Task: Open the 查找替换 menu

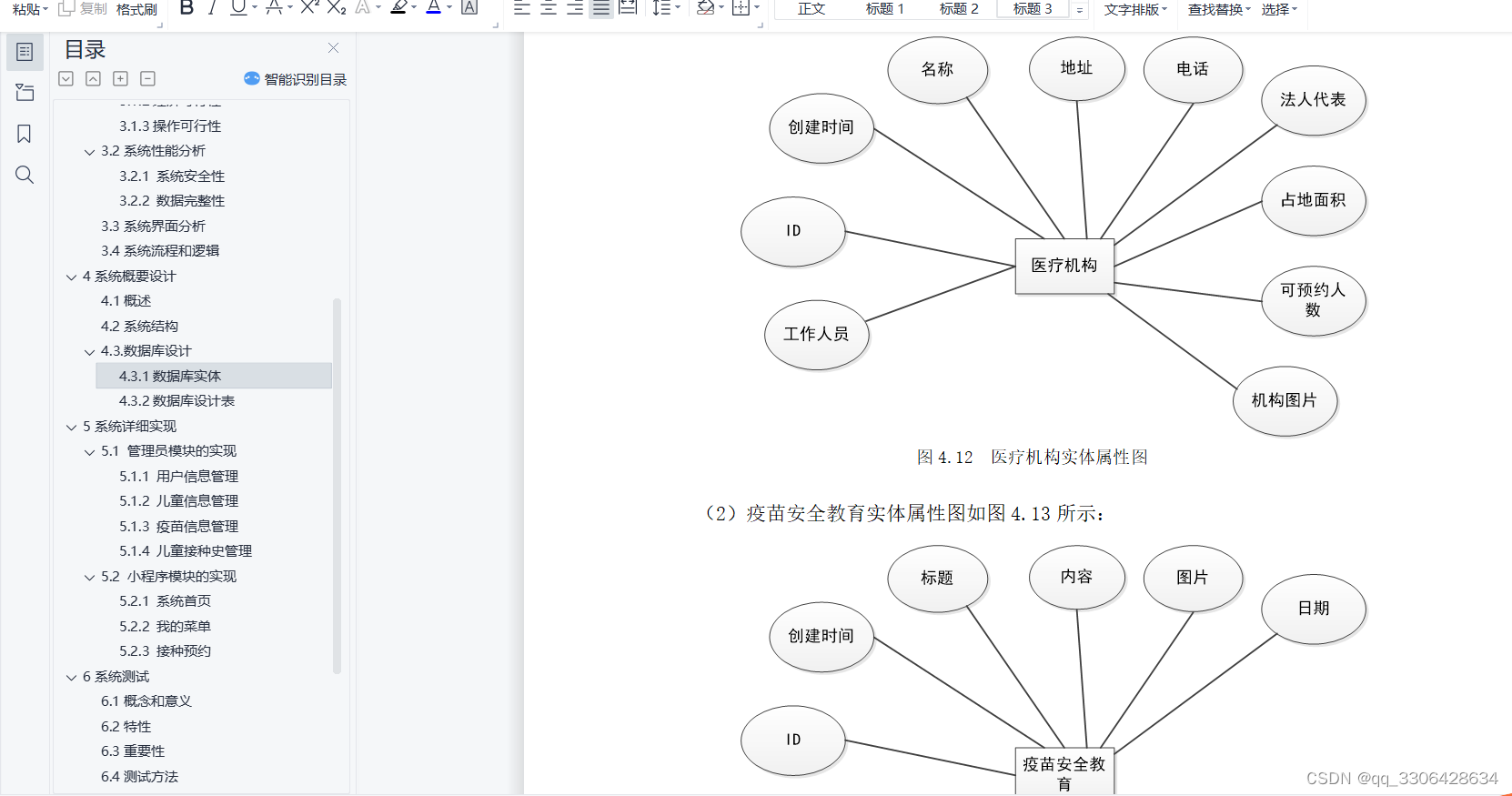Action: pos(1219,9)
